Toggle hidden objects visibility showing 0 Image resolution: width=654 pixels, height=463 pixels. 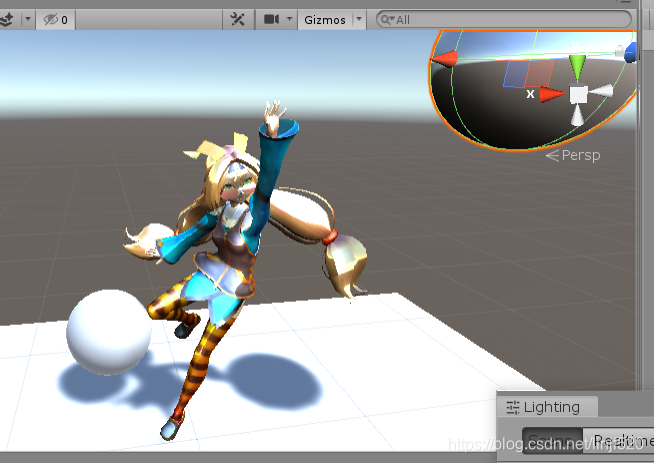tap(56, 20)
